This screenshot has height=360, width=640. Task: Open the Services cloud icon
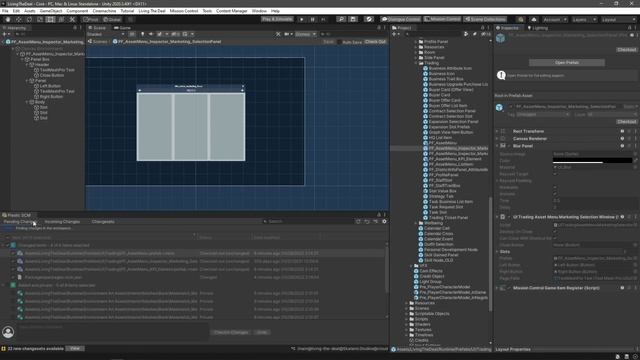[534, 19]
